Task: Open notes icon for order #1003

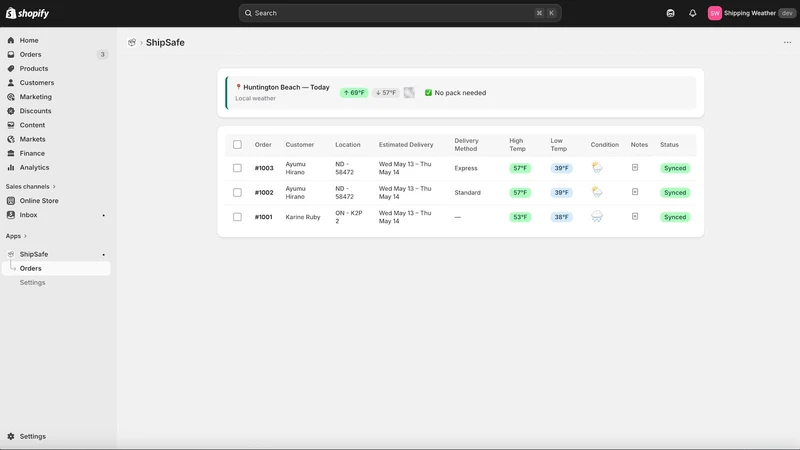Action: 635,167
